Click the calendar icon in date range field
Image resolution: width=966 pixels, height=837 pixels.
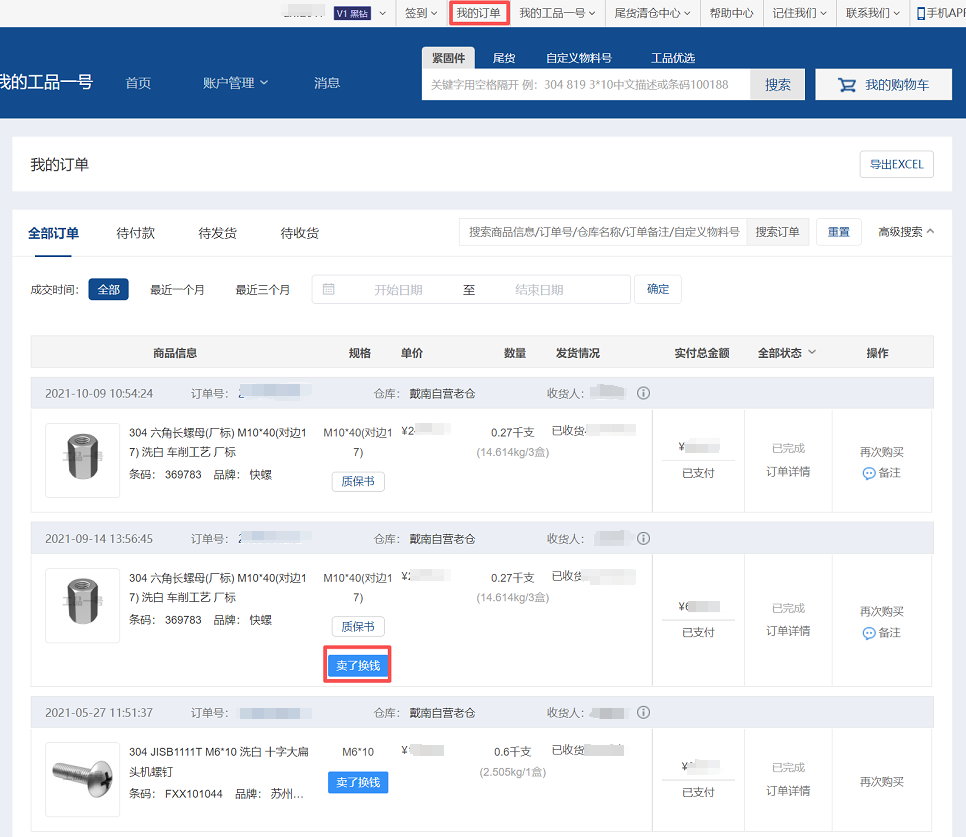pyautogui.click(x=328, y=289)
